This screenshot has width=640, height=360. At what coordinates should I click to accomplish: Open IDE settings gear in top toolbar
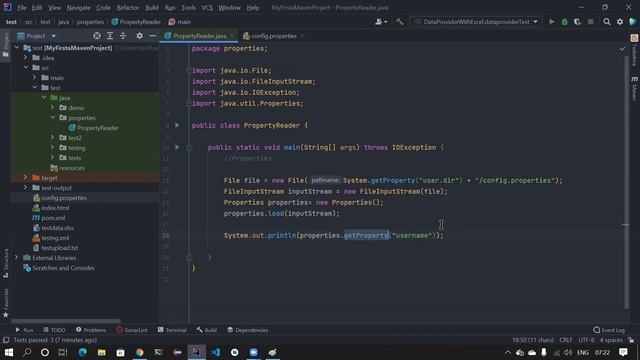pos(620,22)
